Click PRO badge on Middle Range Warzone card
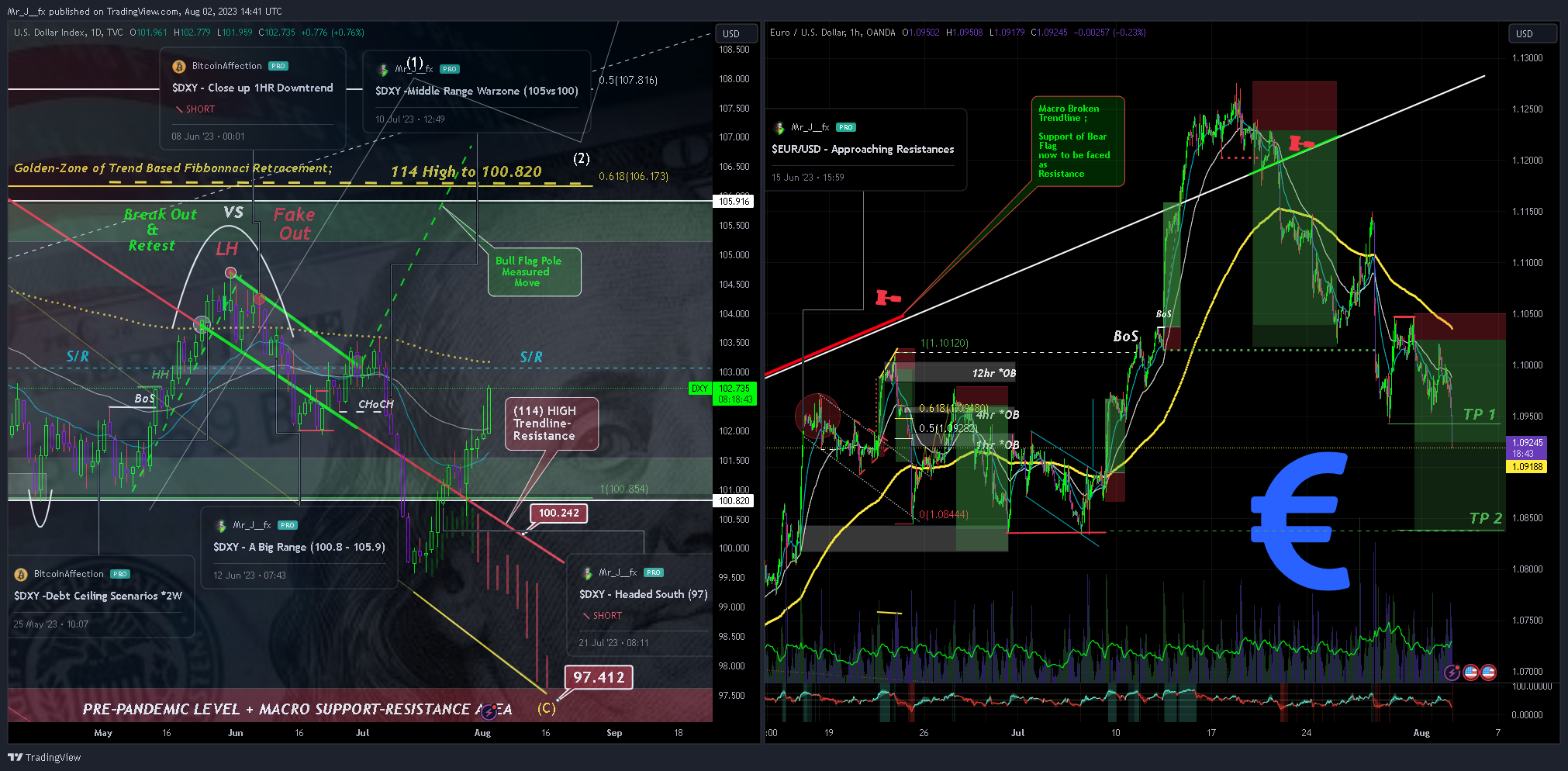Image resolution: width=1568 pixels, height=771 pixels. click(450, 69)
